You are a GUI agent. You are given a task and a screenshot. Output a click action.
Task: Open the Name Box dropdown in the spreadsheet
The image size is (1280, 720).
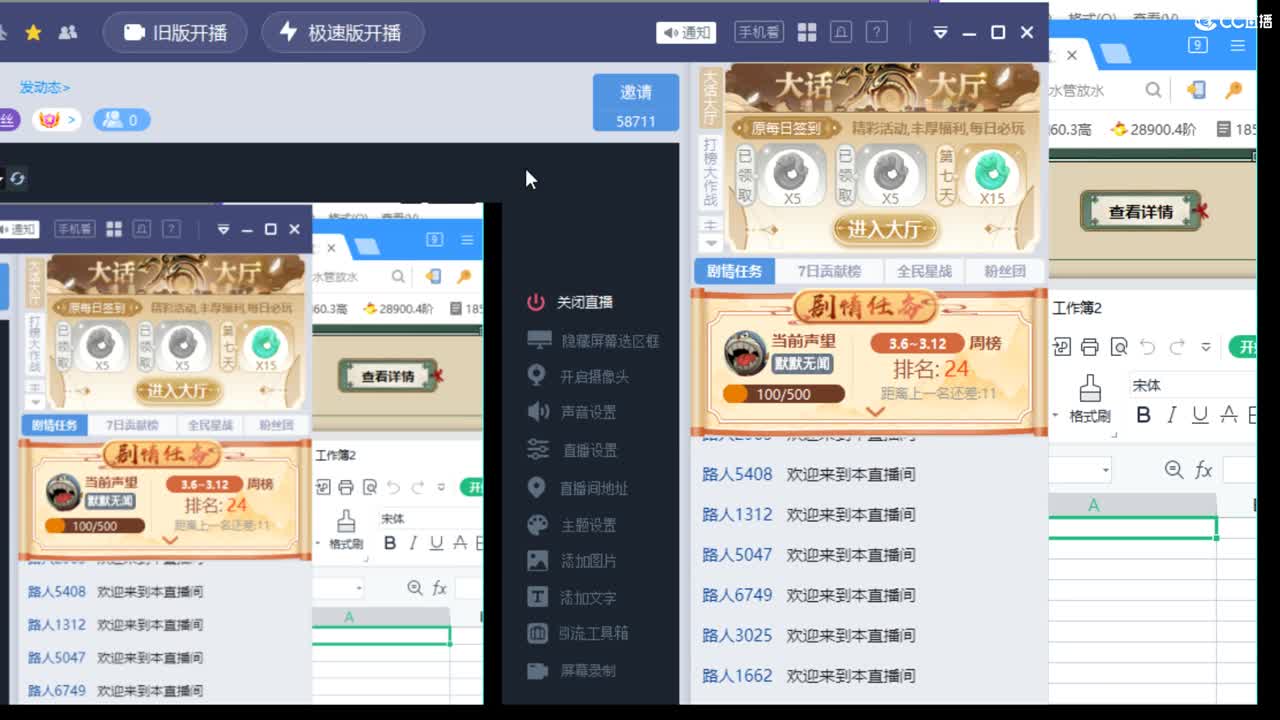(x=1108, y=470)
